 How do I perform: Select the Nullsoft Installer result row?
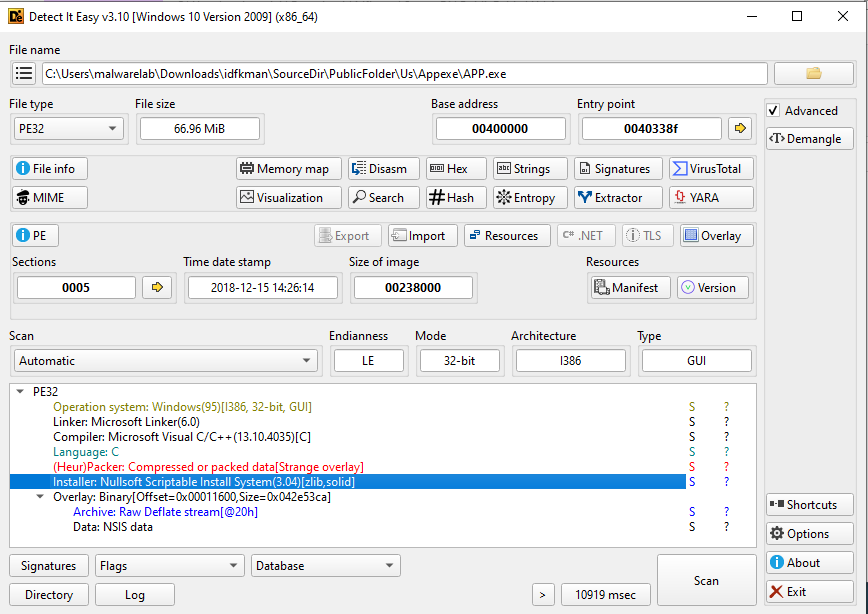click(x=205, y=482)
